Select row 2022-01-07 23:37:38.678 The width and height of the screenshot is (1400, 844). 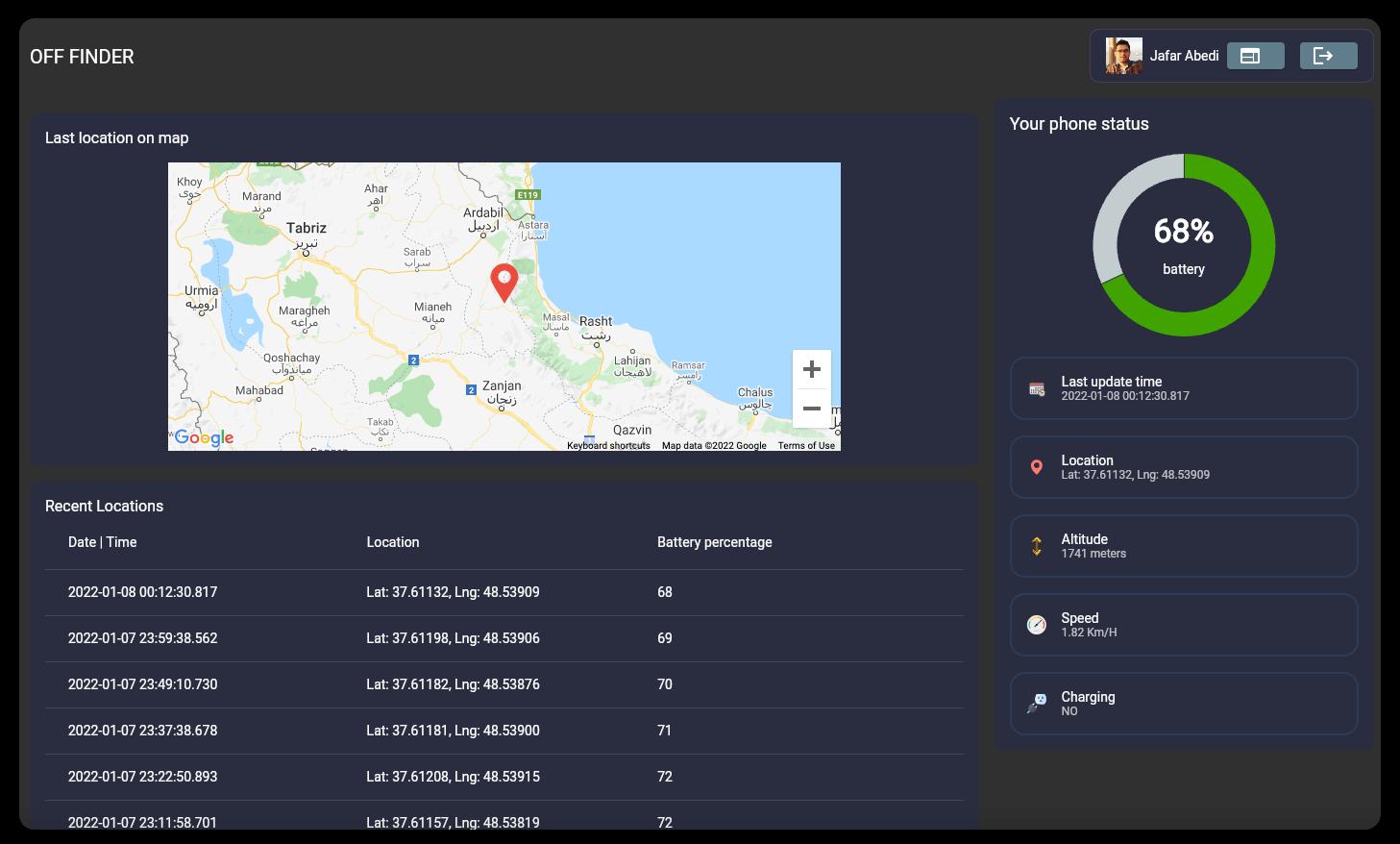pos(504,731)
